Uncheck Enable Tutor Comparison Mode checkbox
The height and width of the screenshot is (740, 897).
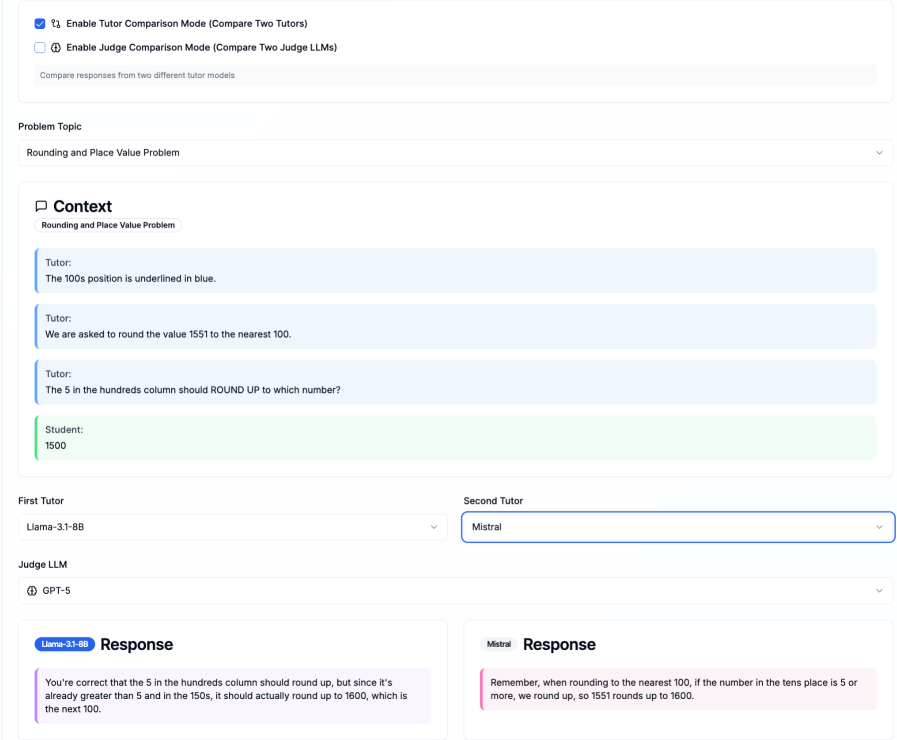coord(40,23)
